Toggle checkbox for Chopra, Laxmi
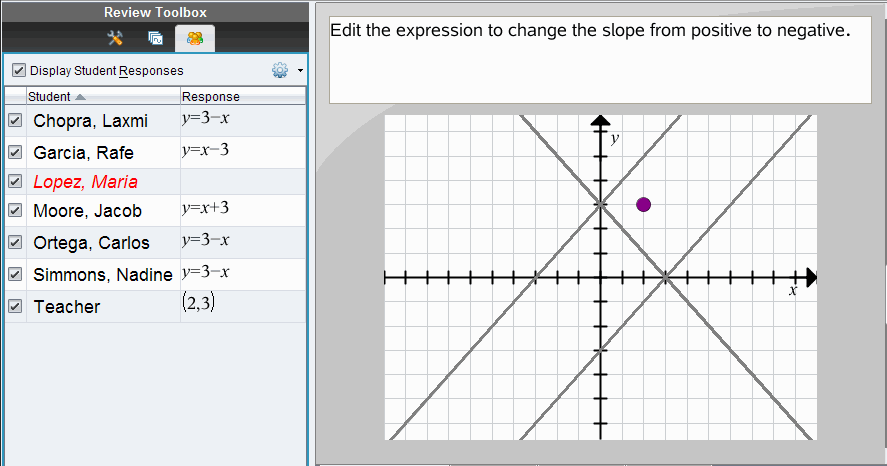This screenshot has width=887, height=466. coord(15,121)
